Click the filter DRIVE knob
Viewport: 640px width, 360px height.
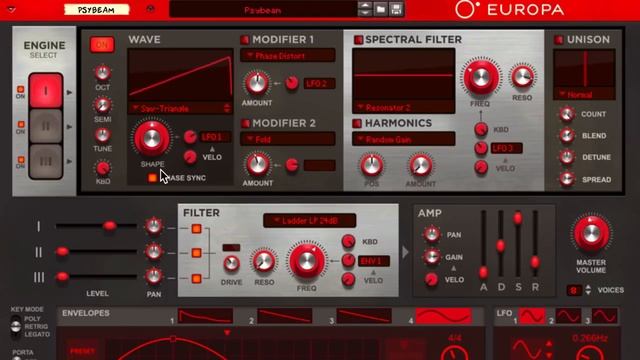[231, 264]
